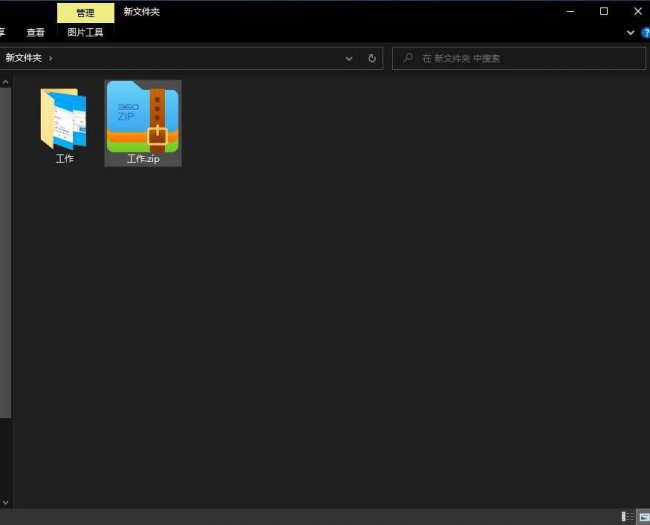Expand the ribbon with the chevron arrow
Screen dimensions: 650x525
point(631,32)
